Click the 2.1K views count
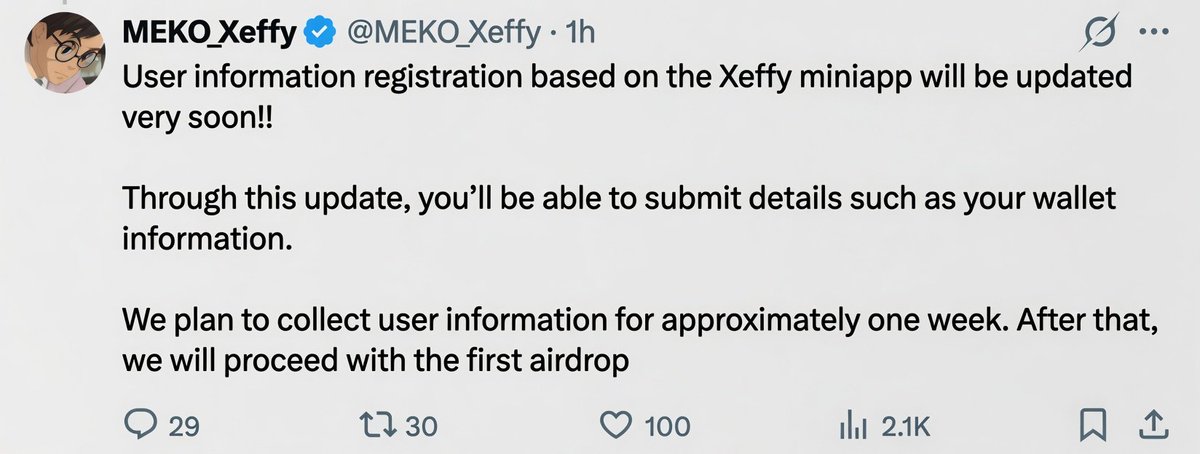This screenshot has height=454, width=1200. click(x=906, y=427)
